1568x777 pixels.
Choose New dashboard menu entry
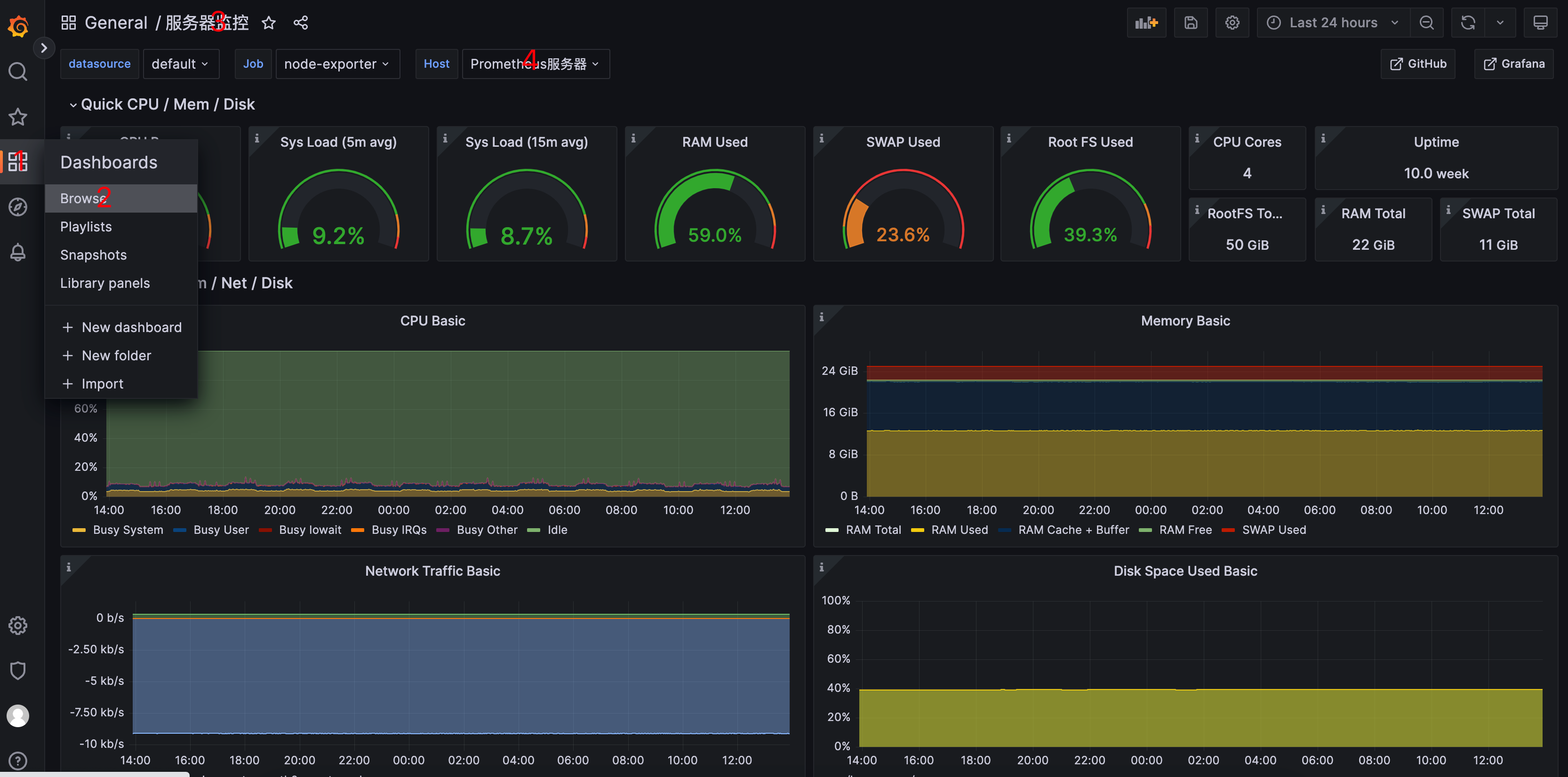tap(120, 327)
